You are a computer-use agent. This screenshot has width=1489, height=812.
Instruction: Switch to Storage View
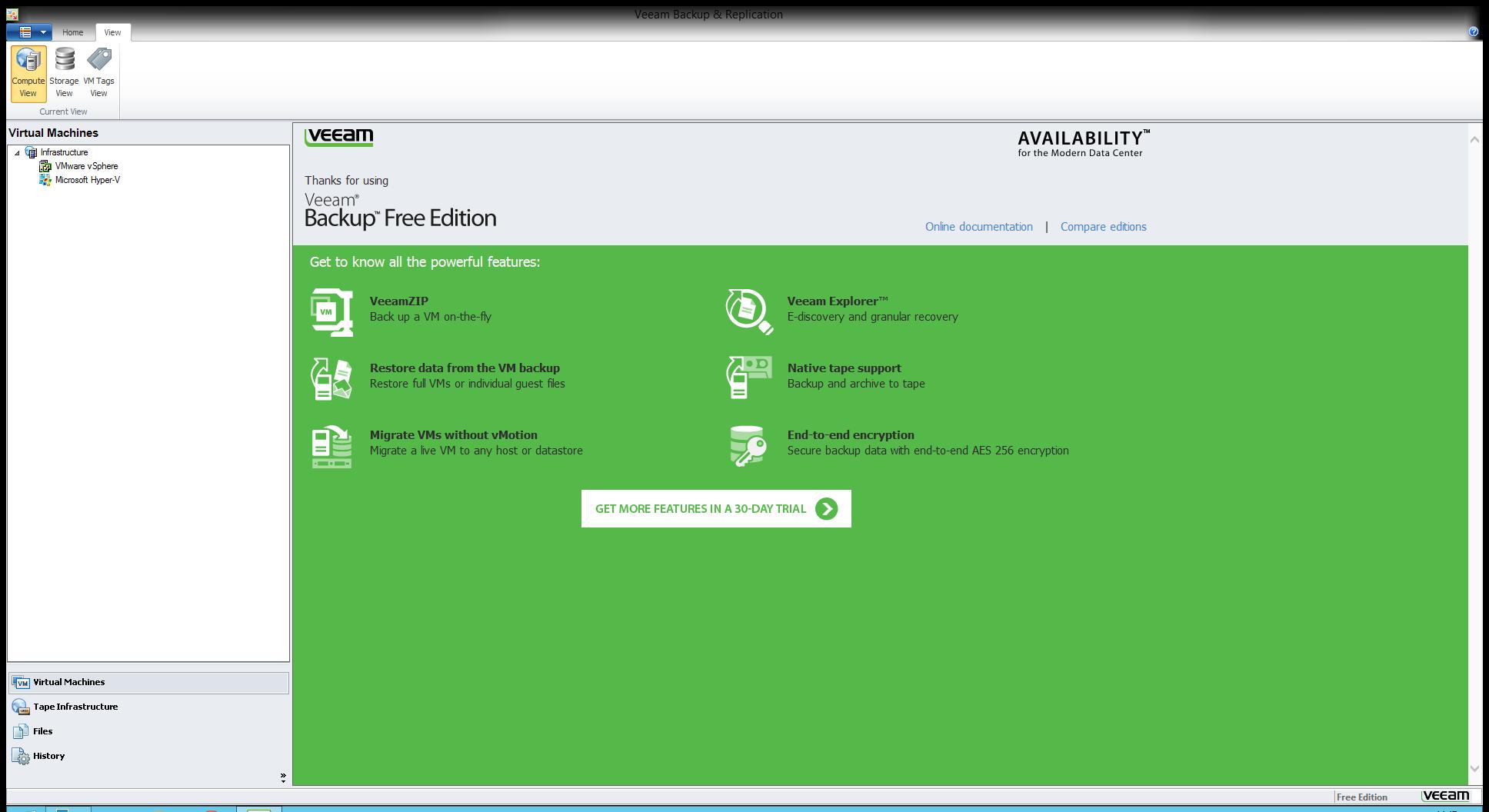64,73
